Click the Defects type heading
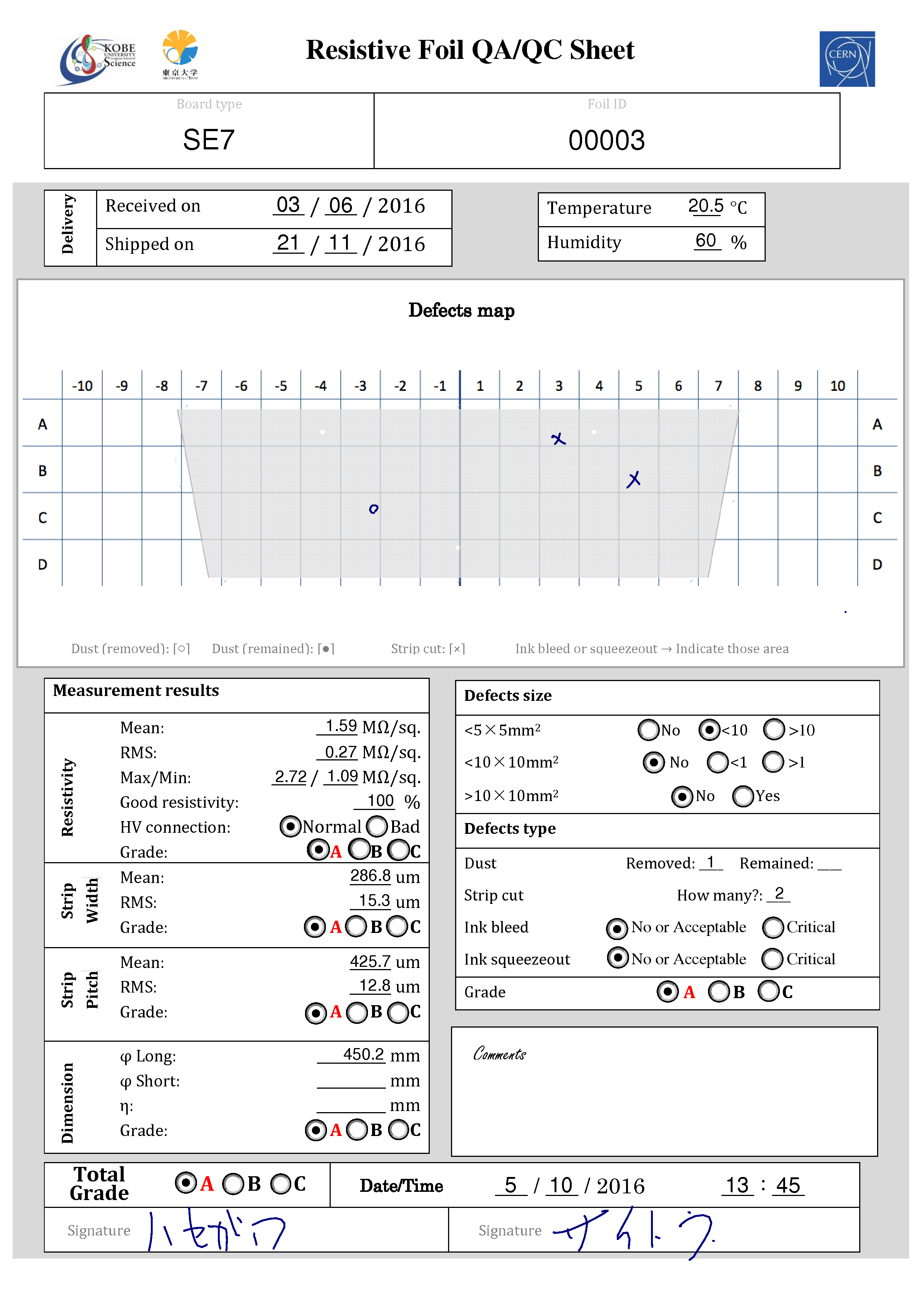924x1307 pixels. click(510, 829)
